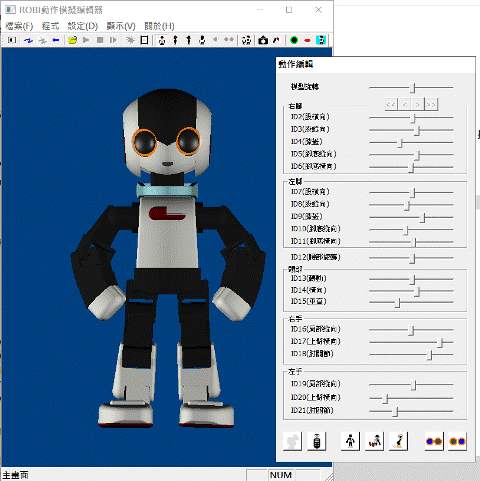This screenshot has height=481, width=480.
Task: Click the ID10 slider track
Action: (411, 229)
